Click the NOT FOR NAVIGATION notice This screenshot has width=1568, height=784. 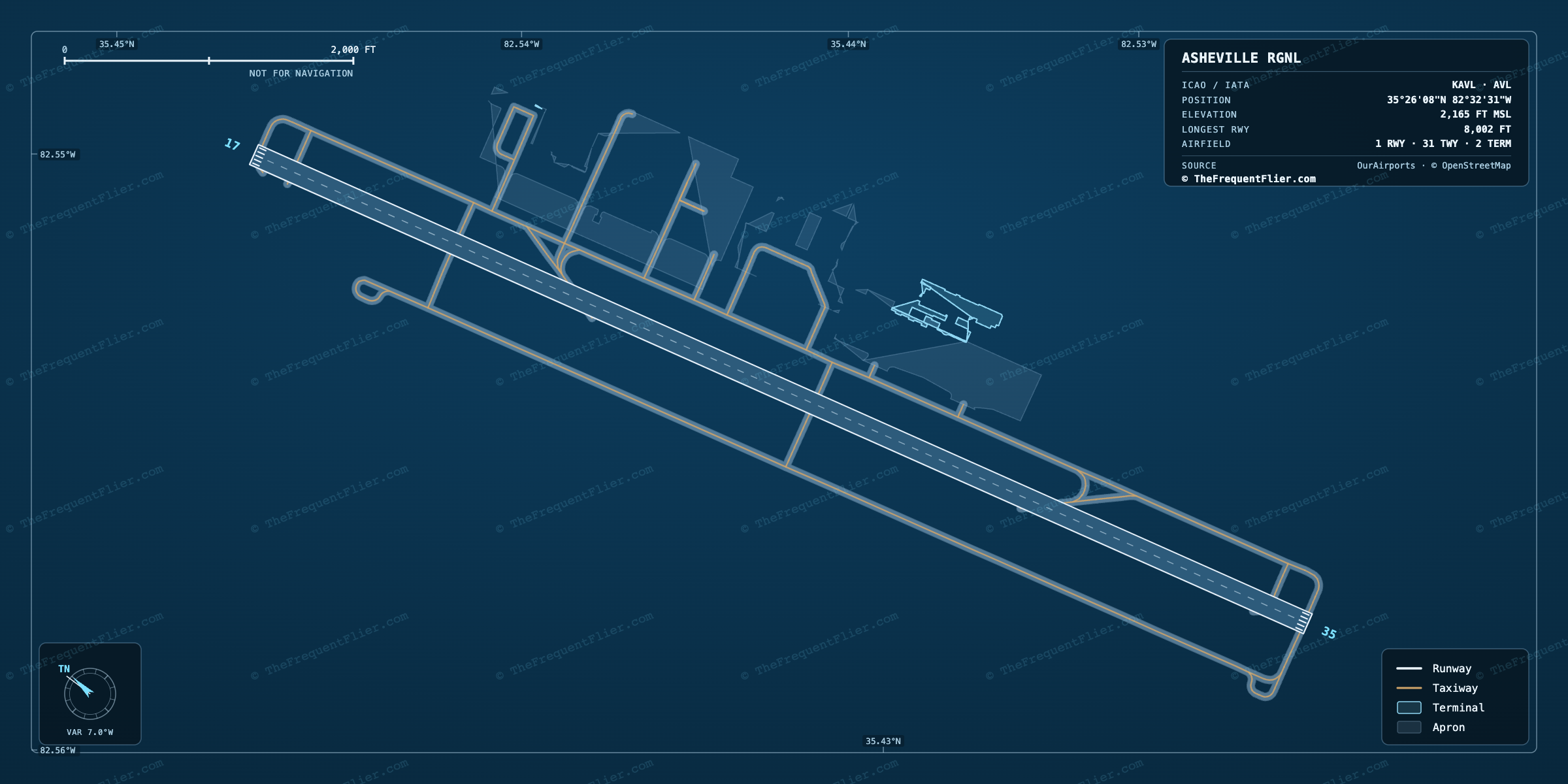301,73
